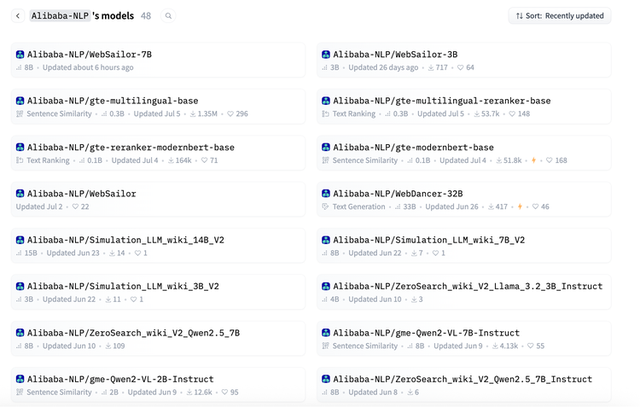The height and width of the screenshot is (407, 640).
Task: Click avatar icon of gte-multilingual-base
Action: click(20, 101)
